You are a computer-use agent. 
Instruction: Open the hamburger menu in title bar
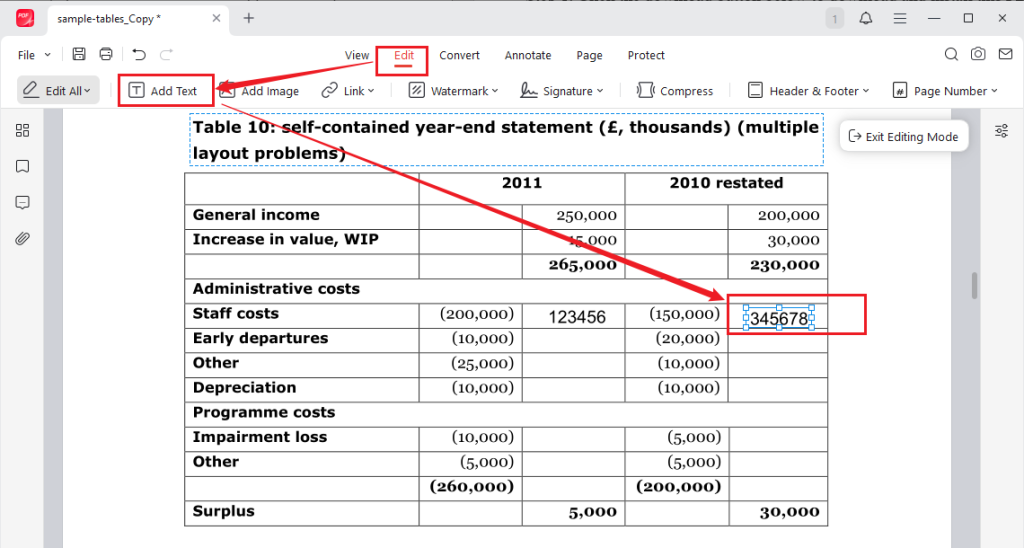coord(900,18)
